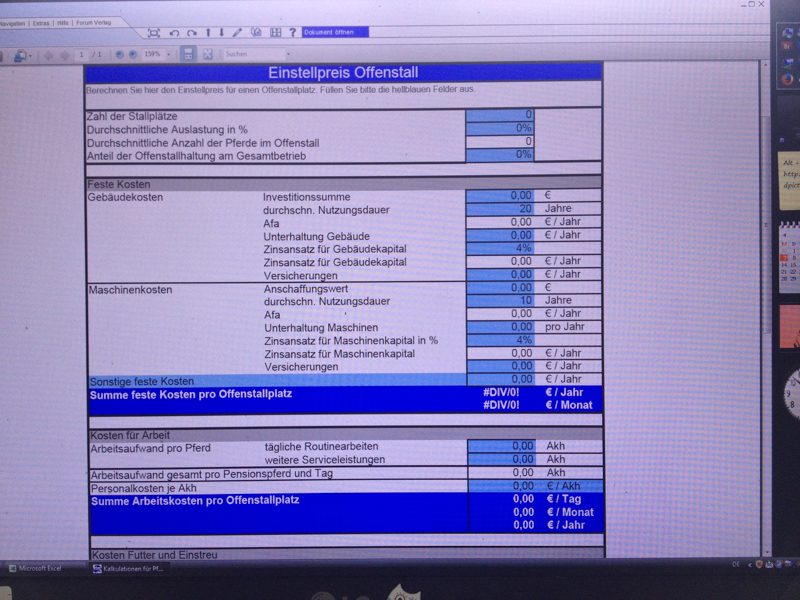Click the undo arrow icon
The width and height of the screenshot is (800, 600).
click(174, 33)
